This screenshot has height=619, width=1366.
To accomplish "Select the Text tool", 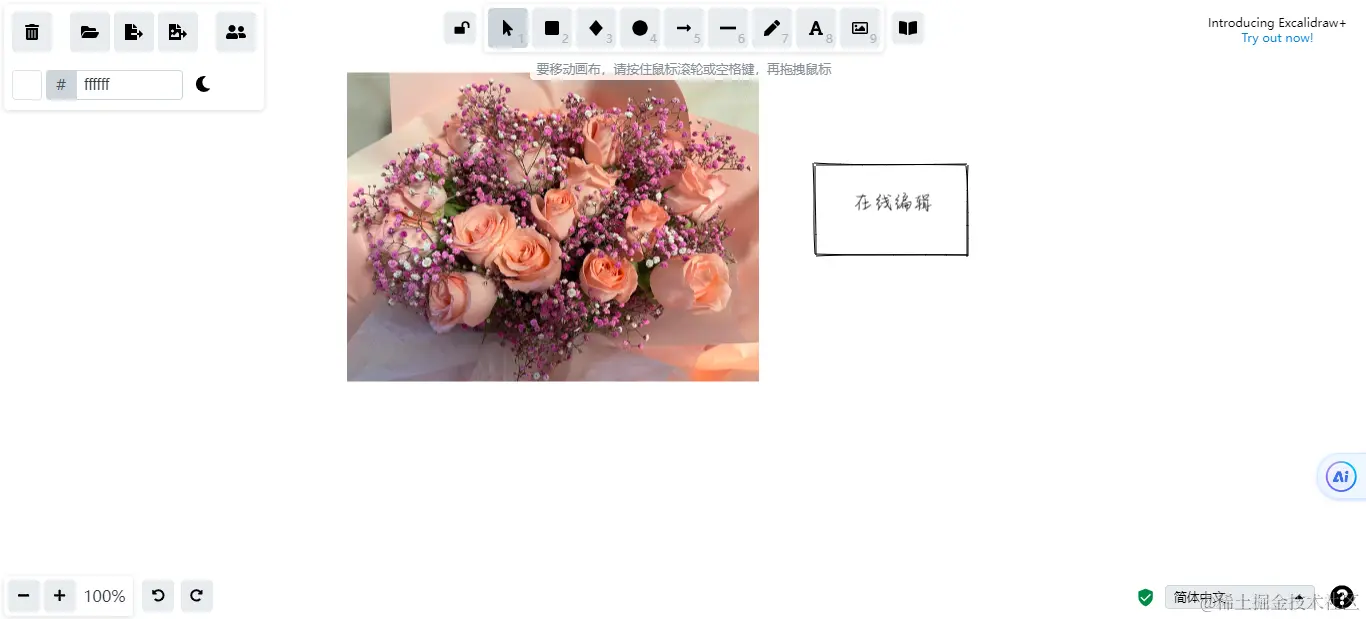I will [x=816, y=28].
